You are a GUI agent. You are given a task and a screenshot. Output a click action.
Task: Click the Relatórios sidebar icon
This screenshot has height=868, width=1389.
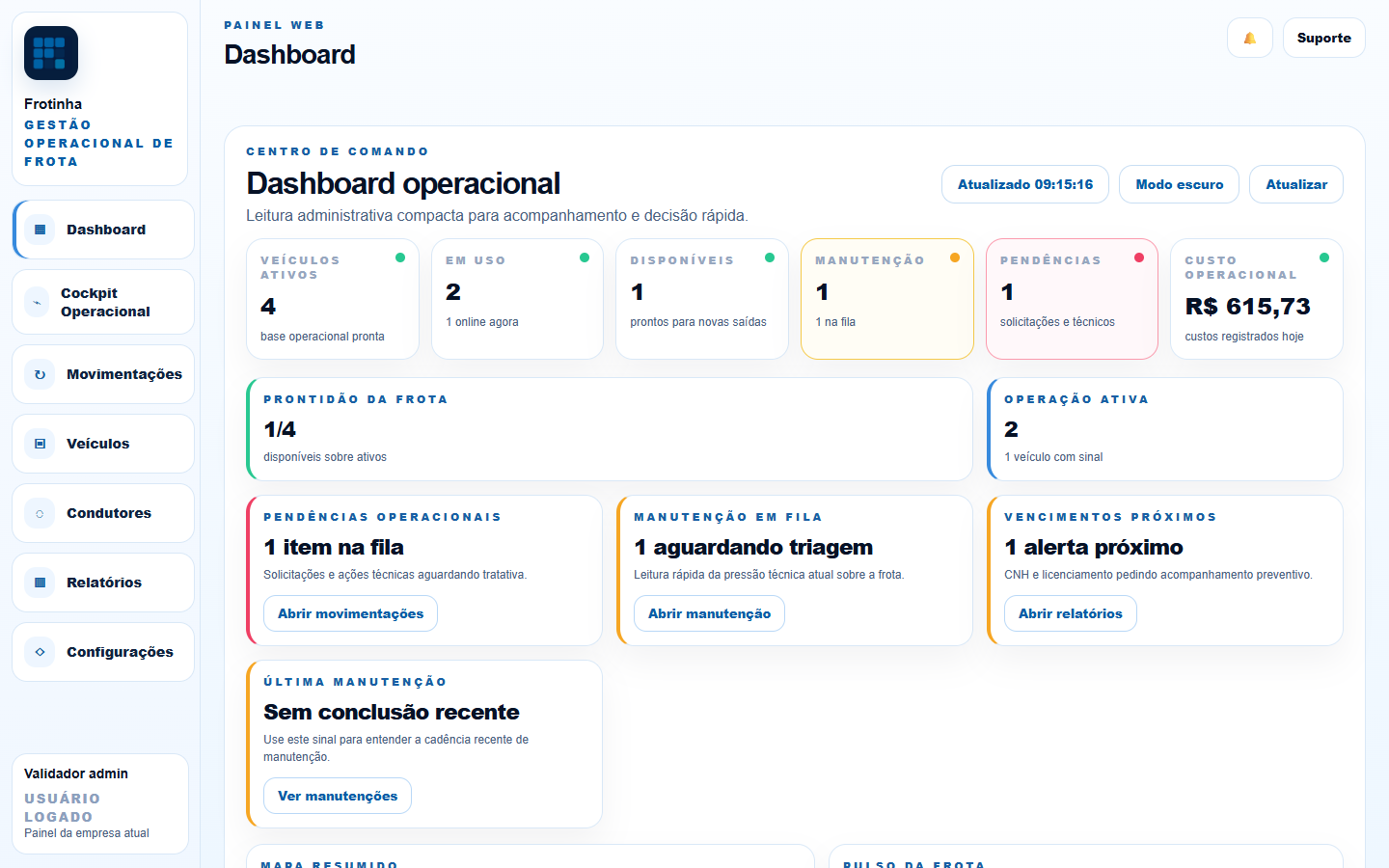40,583
